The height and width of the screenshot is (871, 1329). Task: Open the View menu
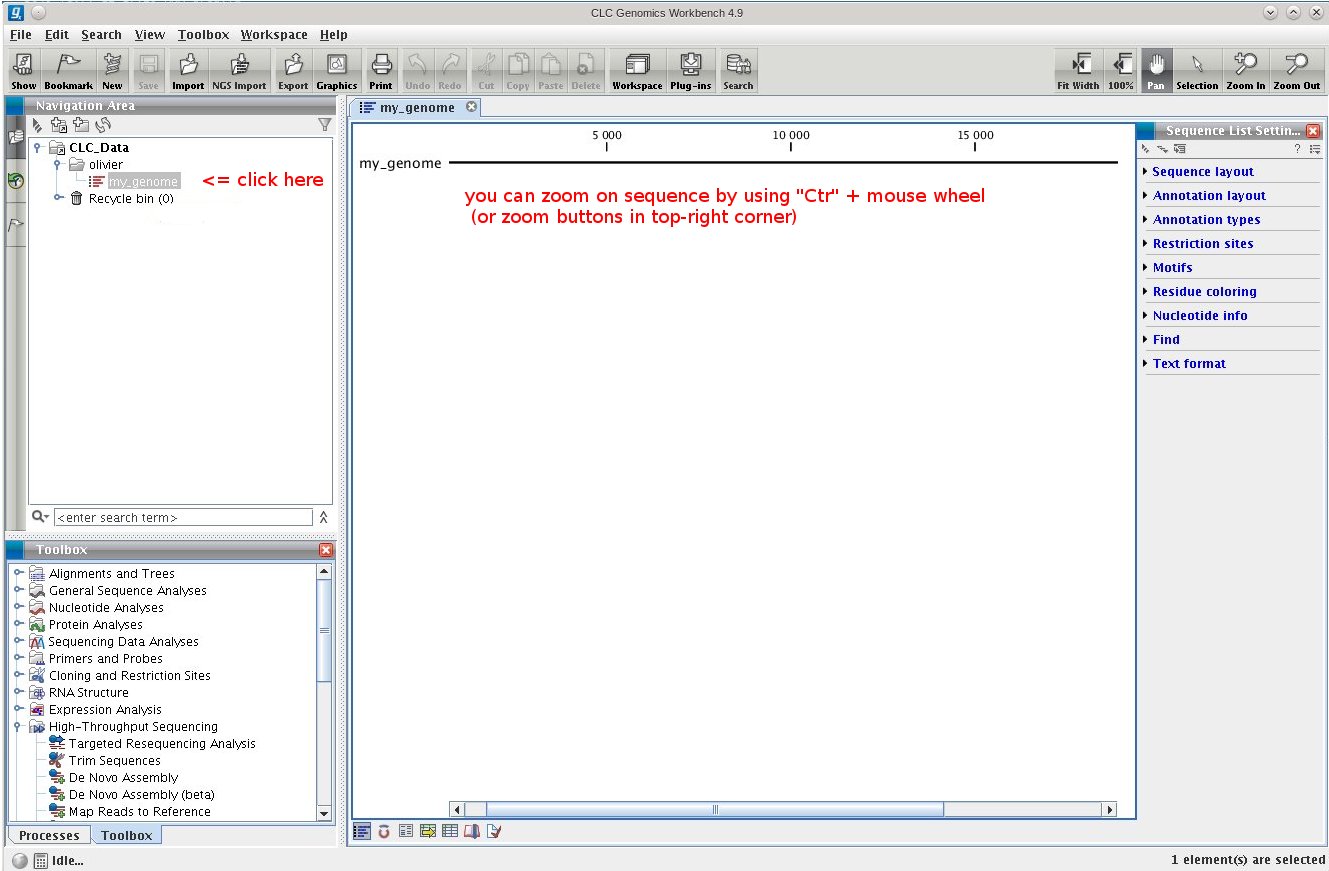[149, 35]
